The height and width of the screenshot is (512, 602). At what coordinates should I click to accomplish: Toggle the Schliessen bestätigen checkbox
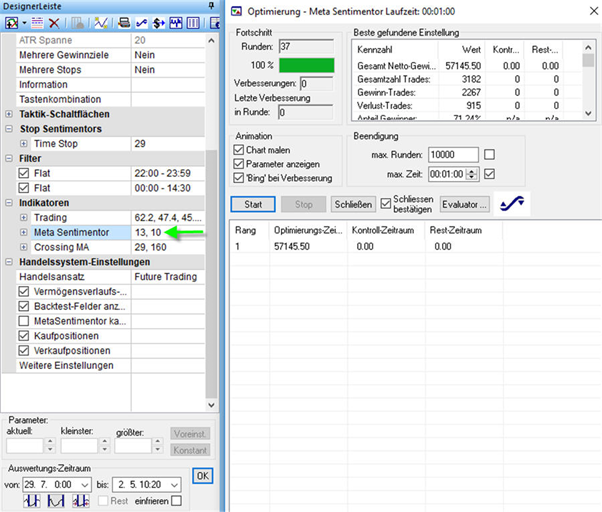point(385,204)
